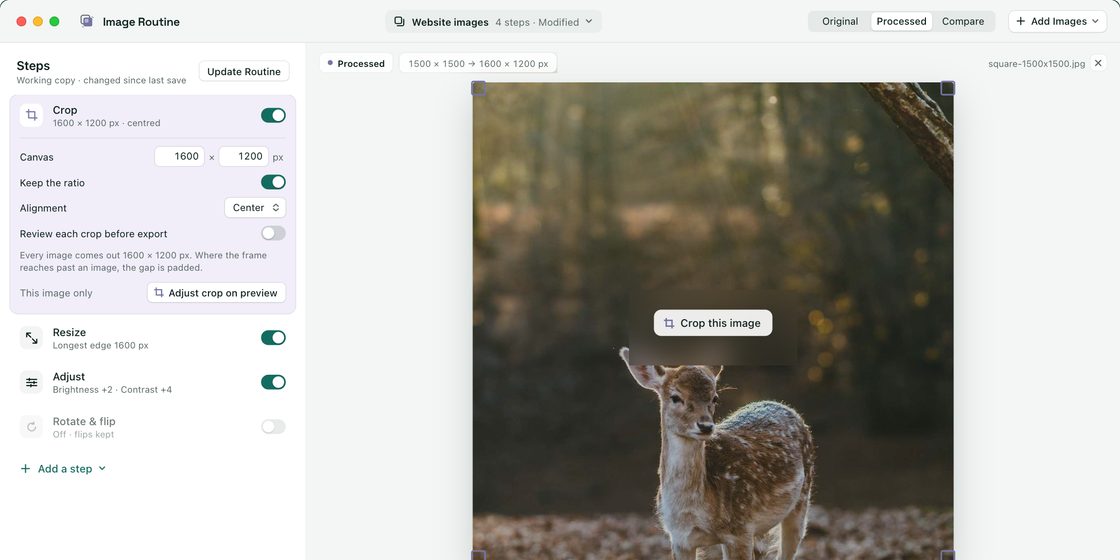This screenshot has height=560, width=1120.
Task: Click the This image only label
Action: (x=56, y=293)
